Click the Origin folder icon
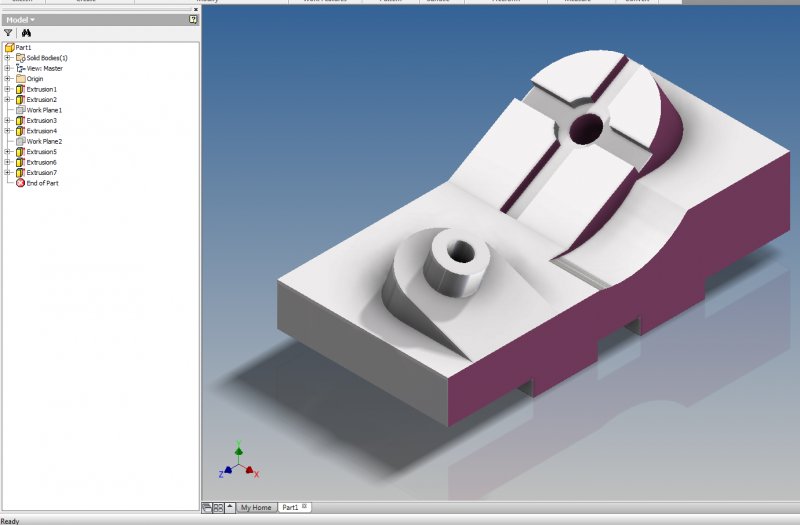 (20, 79)
